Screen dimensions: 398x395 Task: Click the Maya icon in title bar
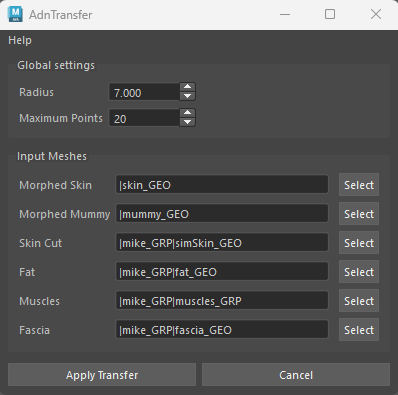pyautogui.click(x=15, y=14)
